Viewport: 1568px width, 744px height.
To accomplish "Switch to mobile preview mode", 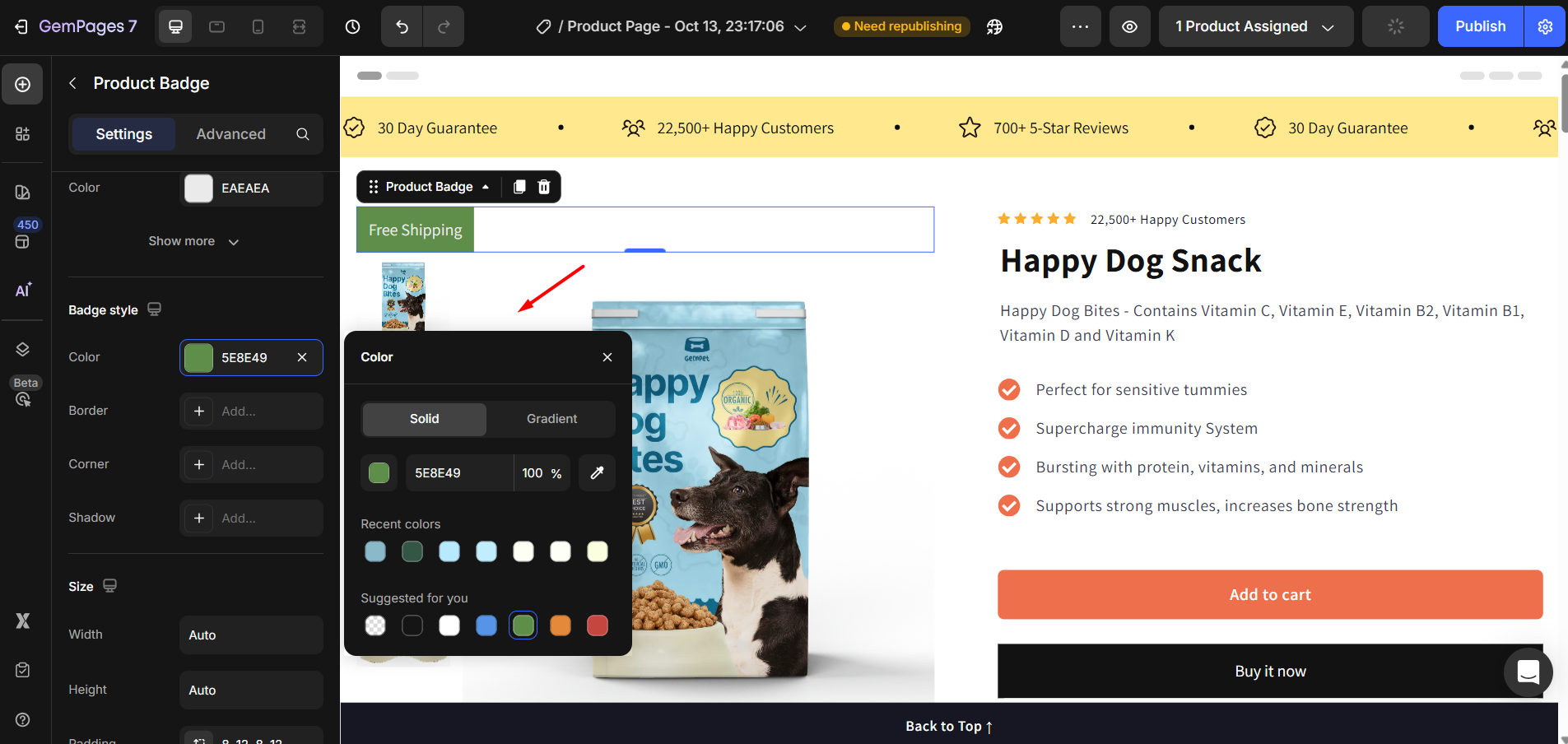I will pos(258,26).
